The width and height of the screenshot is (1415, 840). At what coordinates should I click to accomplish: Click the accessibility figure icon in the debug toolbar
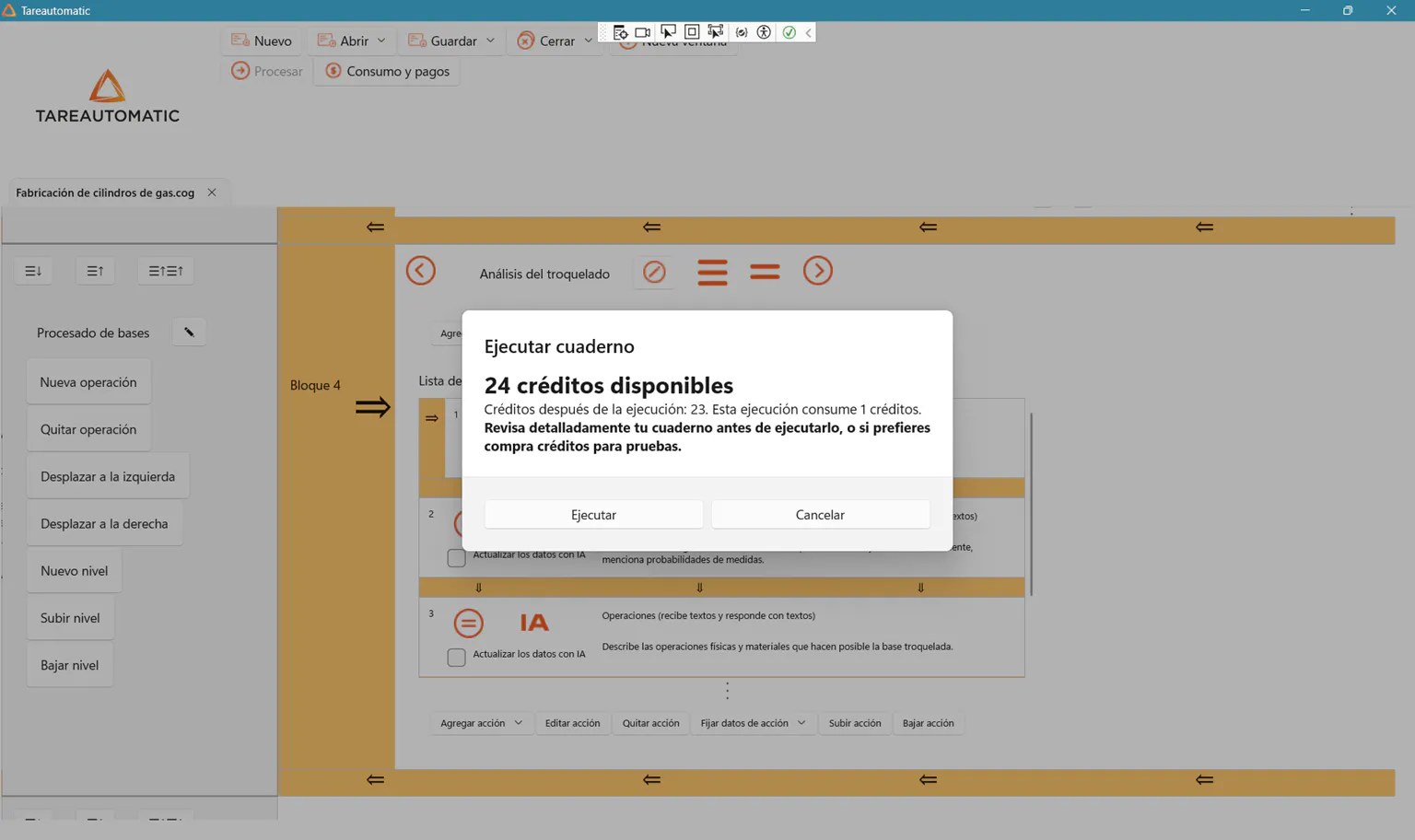(764, 32)
